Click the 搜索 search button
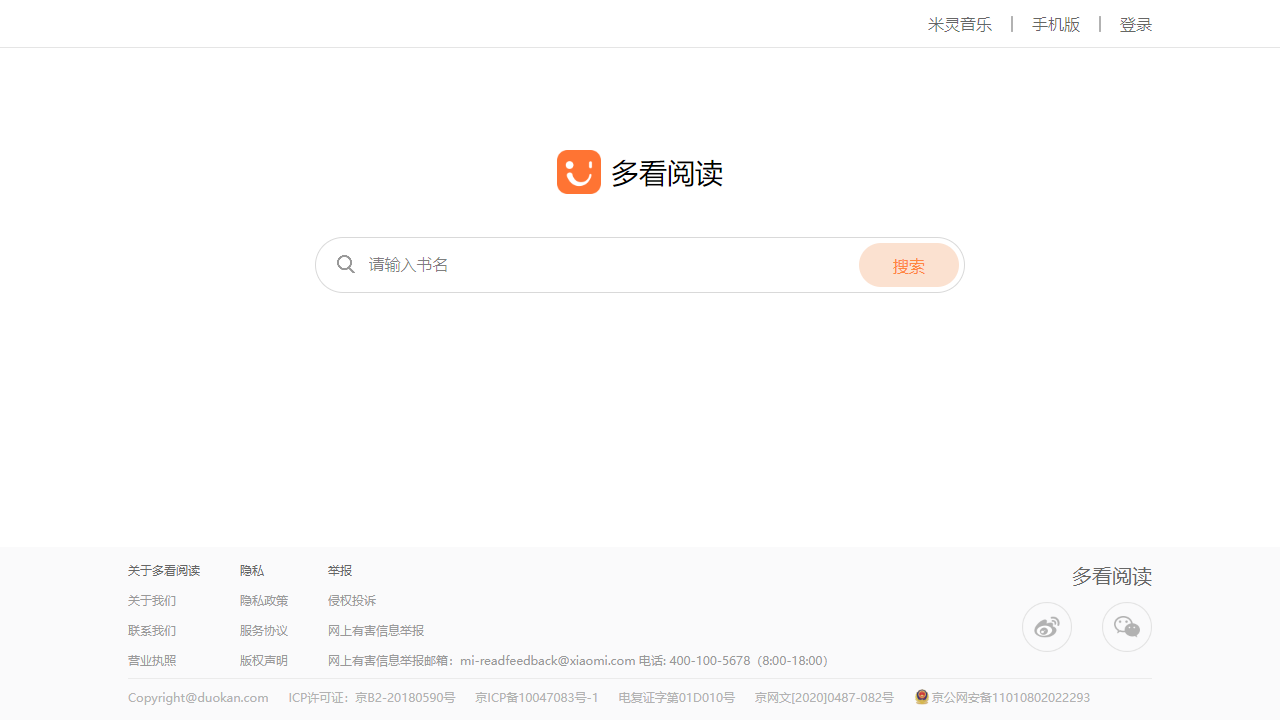This screenshot has height=720, width=1280. 909,265
